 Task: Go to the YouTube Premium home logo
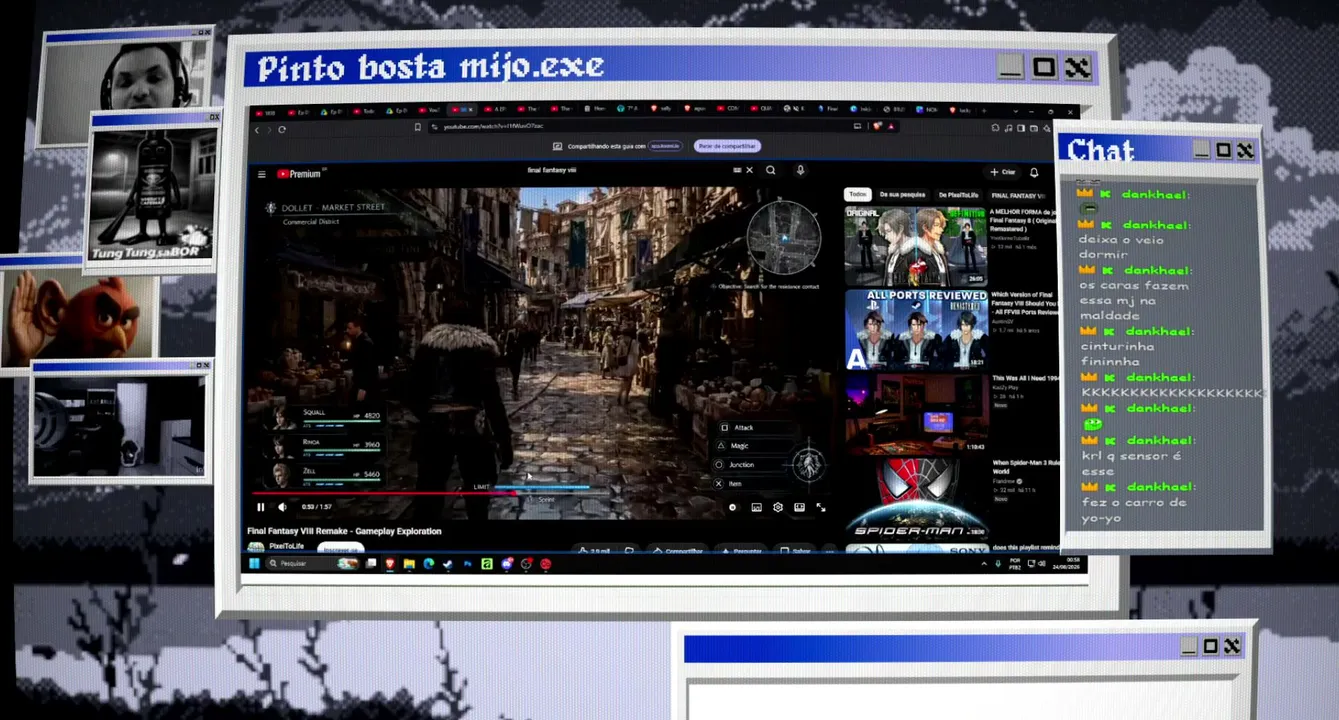pyautogui.click(x=298, y=174)
